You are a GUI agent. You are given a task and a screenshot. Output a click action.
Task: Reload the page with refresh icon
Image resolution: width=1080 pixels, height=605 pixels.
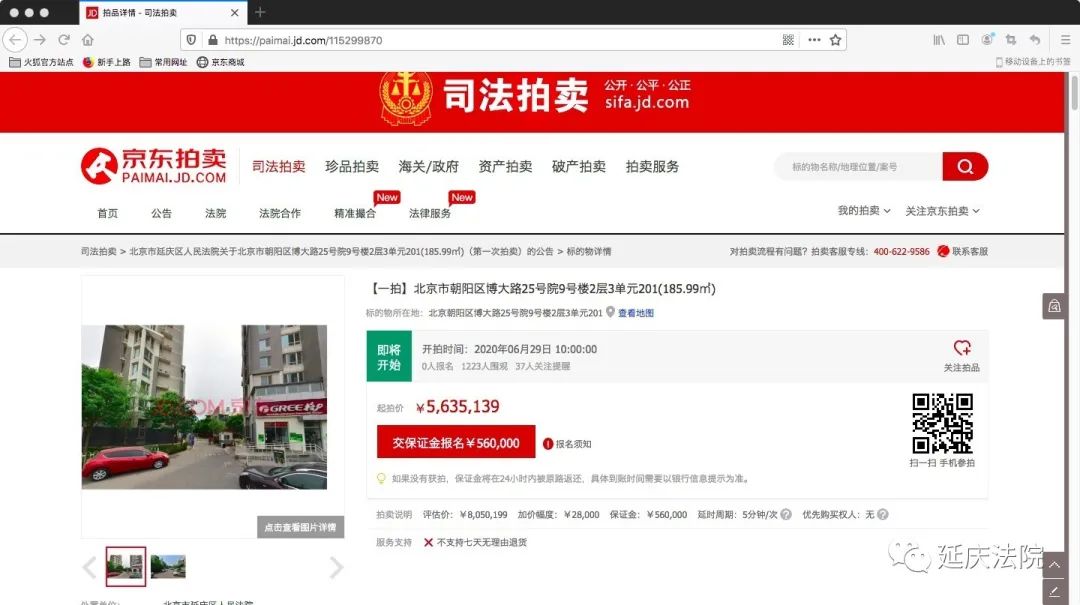point(64,40)
